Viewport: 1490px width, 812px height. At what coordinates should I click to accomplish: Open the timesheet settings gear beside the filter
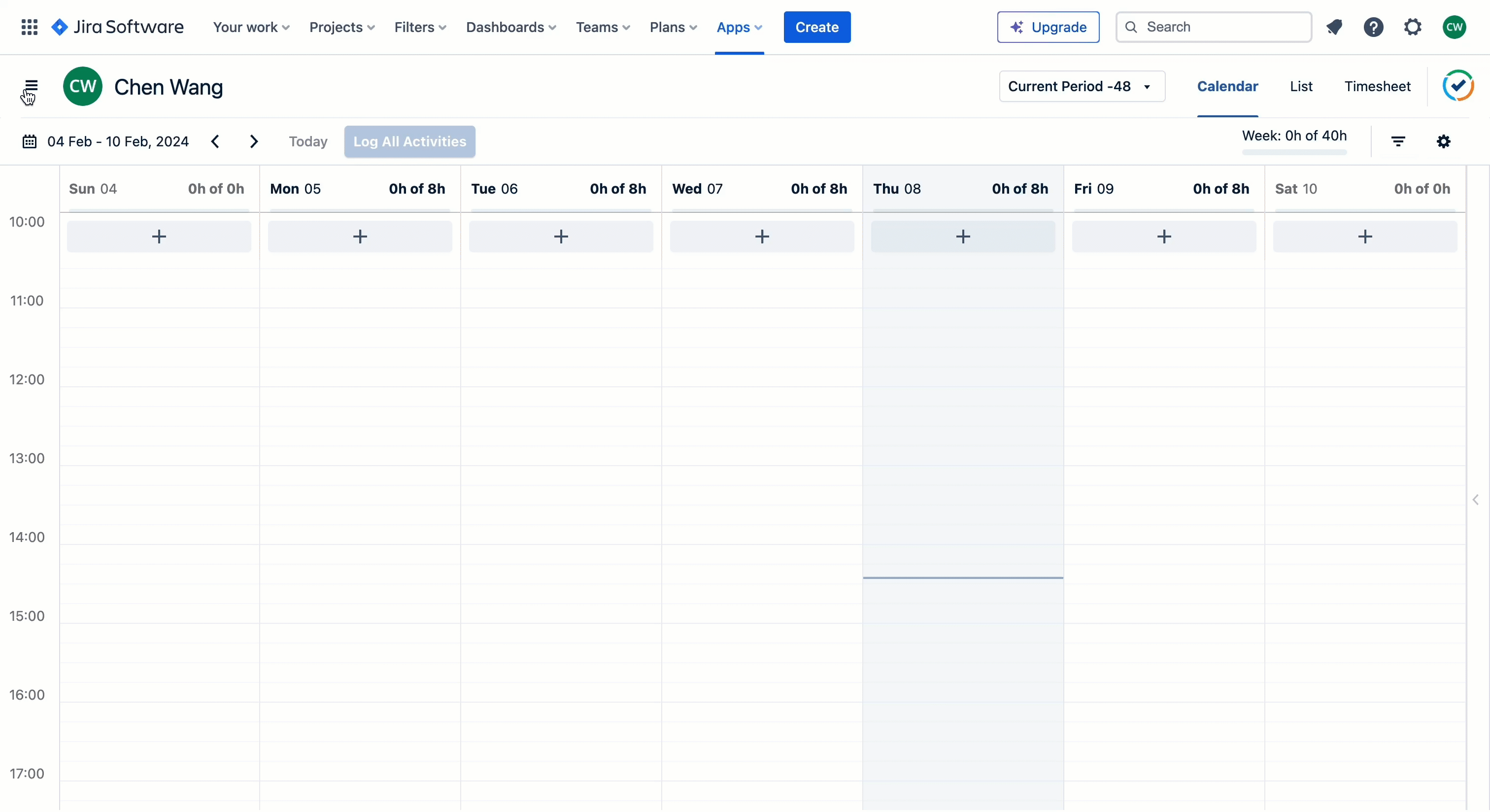click(x=1443, y=142)
